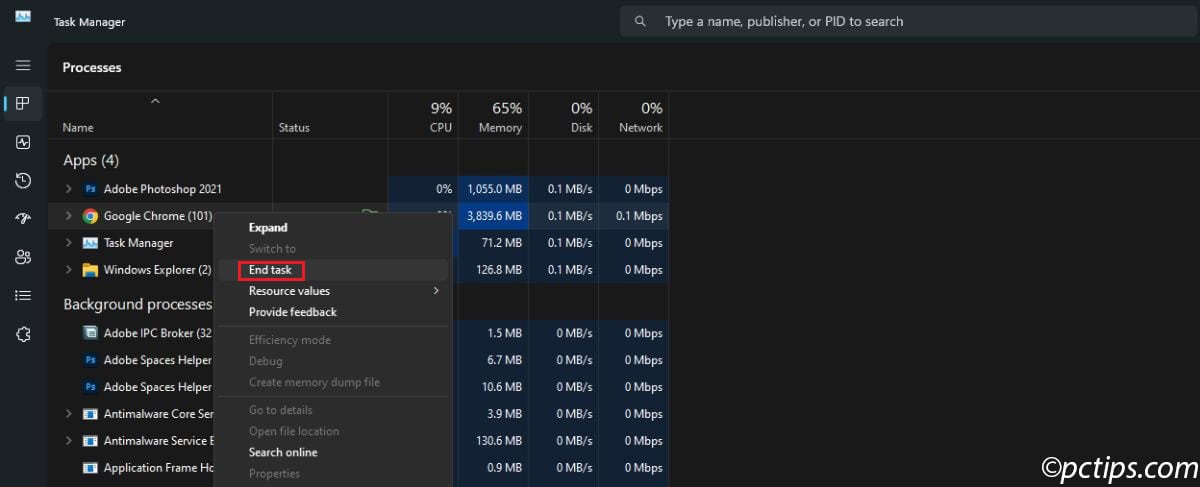The width and height of the screenshot is (1200, 487).
Task: Select the Processes icon in sidebar
Action: click(23, 103)
